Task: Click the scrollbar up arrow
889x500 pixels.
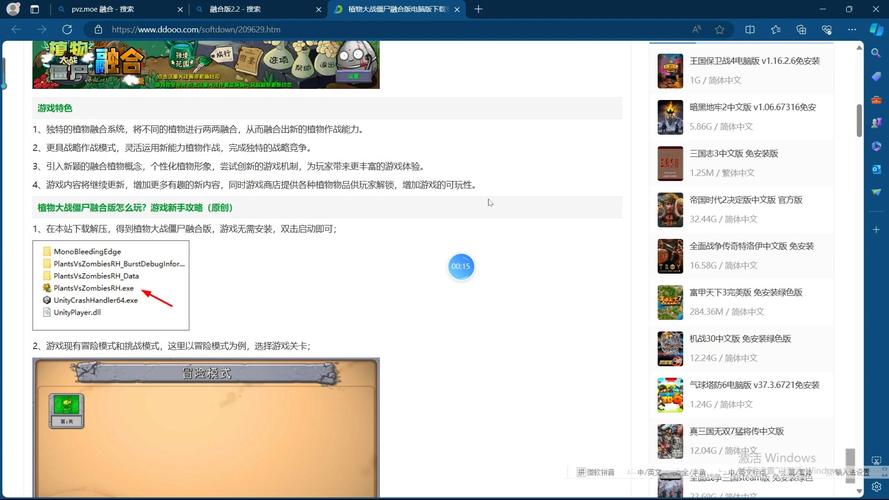Action: (859, 48)
